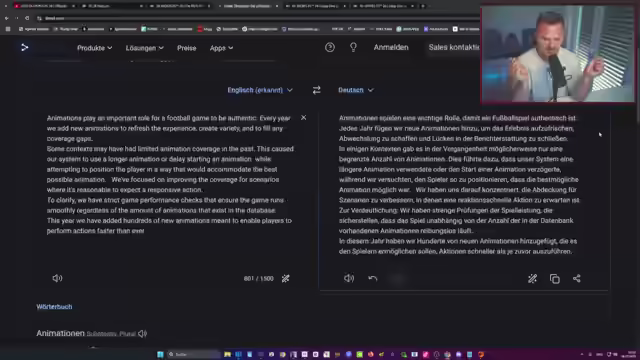This screenshot has height=360, width=640.
Task: Click the DeepL logo icon
Action: [x=24, y=47]
